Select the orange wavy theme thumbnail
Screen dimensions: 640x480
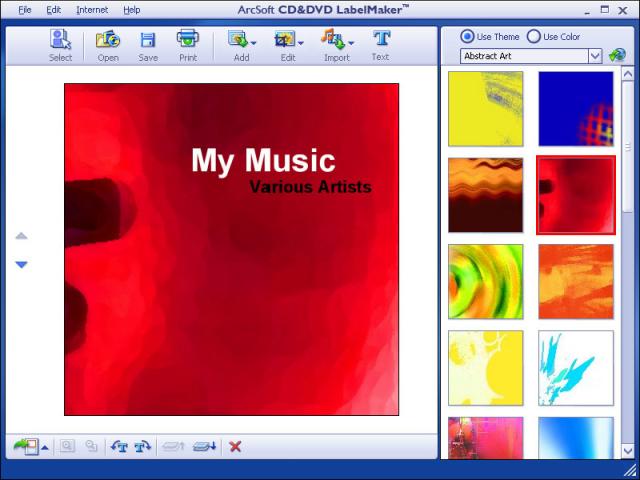pyautogui.click(x=485, y=195)
